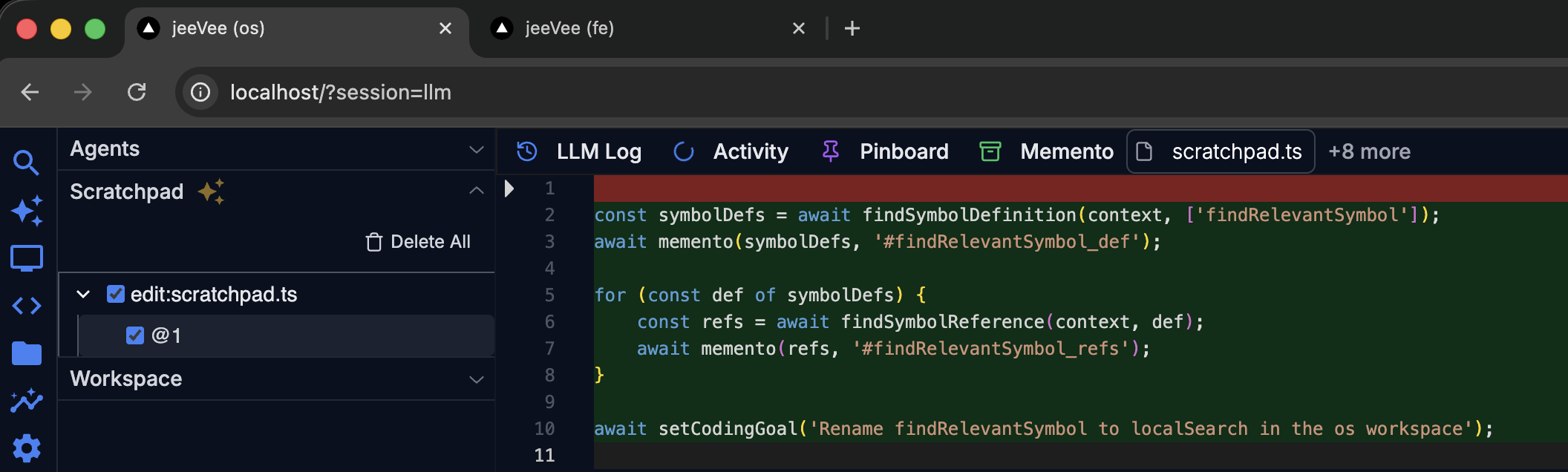Click 'findSymbolDefinition' in line 2
This screenshot has height=472, width=1568.
click(x=969, y=215)
